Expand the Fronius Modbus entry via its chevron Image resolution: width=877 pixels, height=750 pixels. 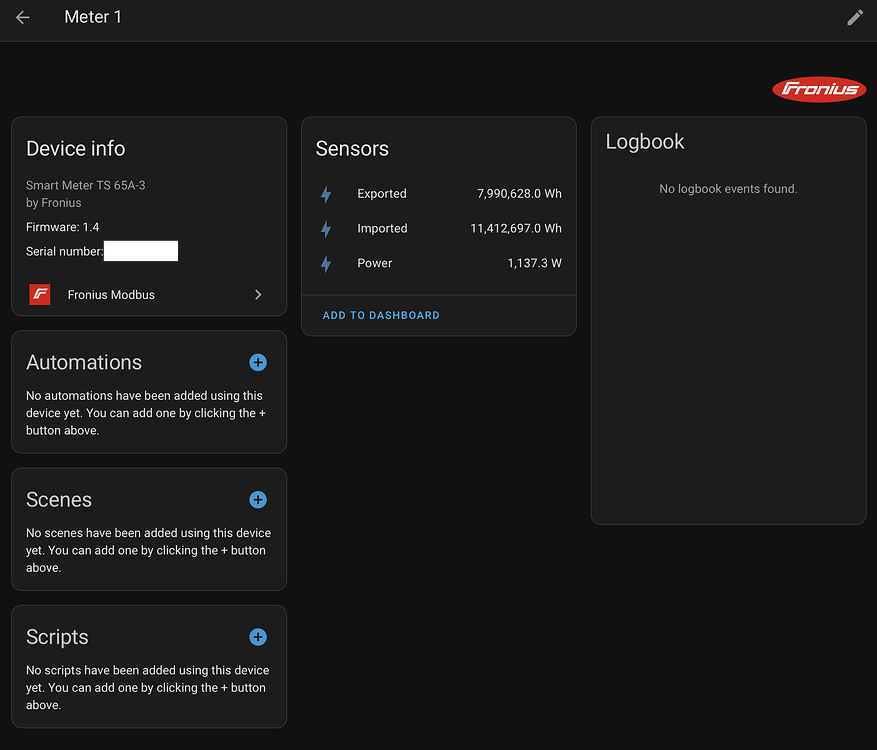(x=257, y=294)
